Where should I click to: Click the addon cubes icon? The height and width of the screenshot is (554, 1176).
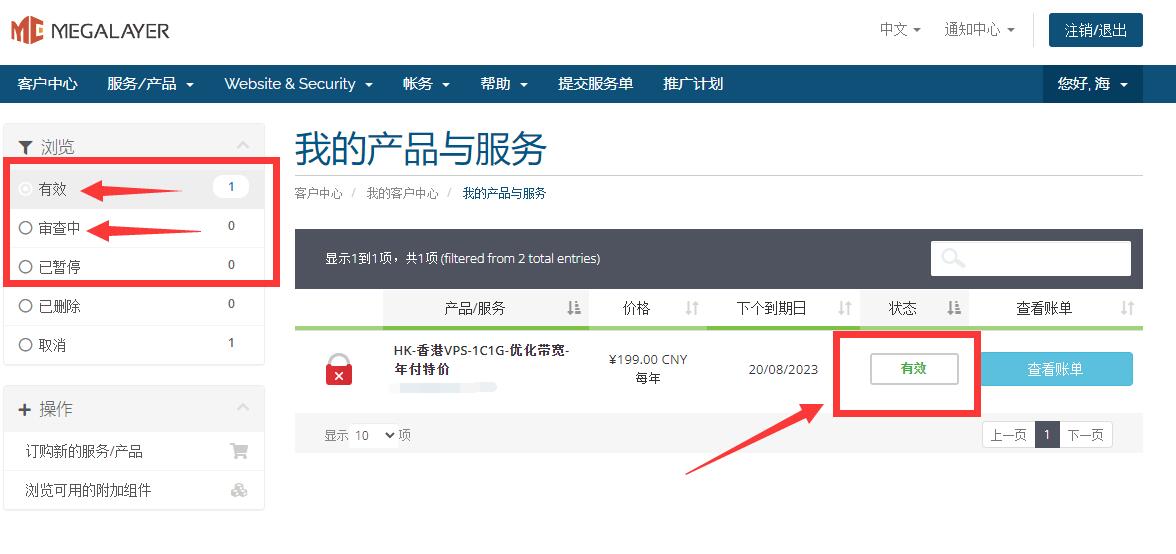[x=239, y=490]
